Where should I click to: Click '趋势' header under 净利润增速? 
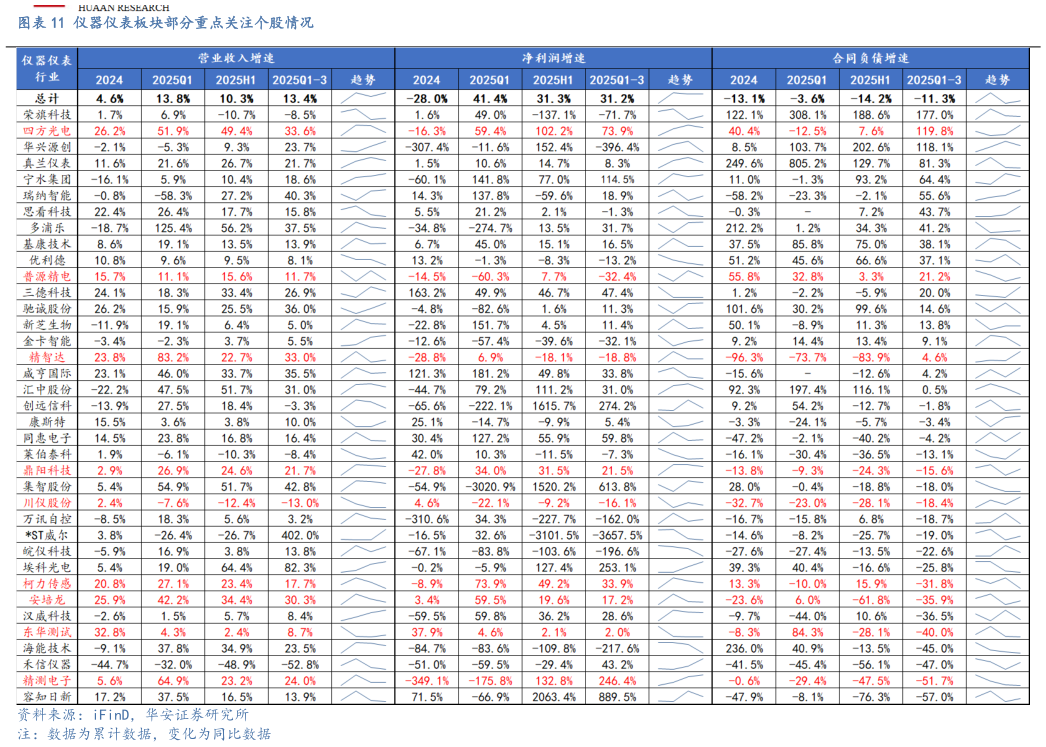coord(680,80)
